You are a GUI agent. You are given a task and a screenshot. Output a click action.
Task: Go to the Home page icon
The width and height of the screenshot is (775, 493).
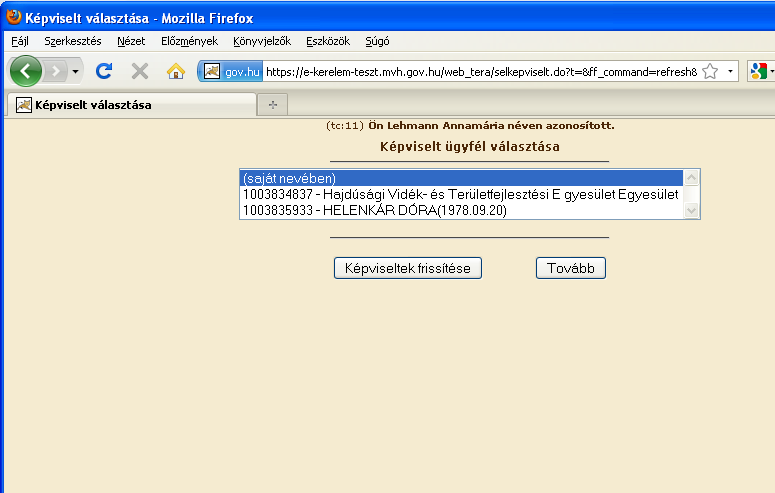point(175,71)
